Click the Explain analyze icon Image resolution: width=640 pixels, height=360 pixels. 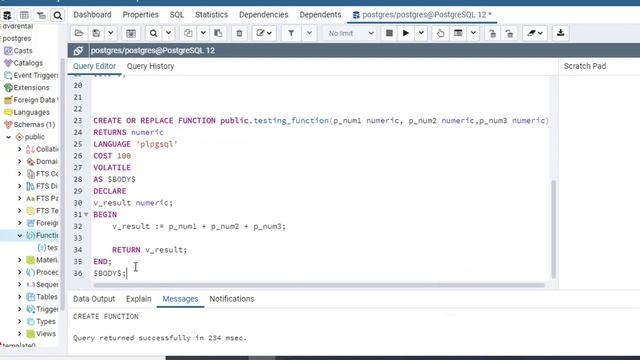458,33
